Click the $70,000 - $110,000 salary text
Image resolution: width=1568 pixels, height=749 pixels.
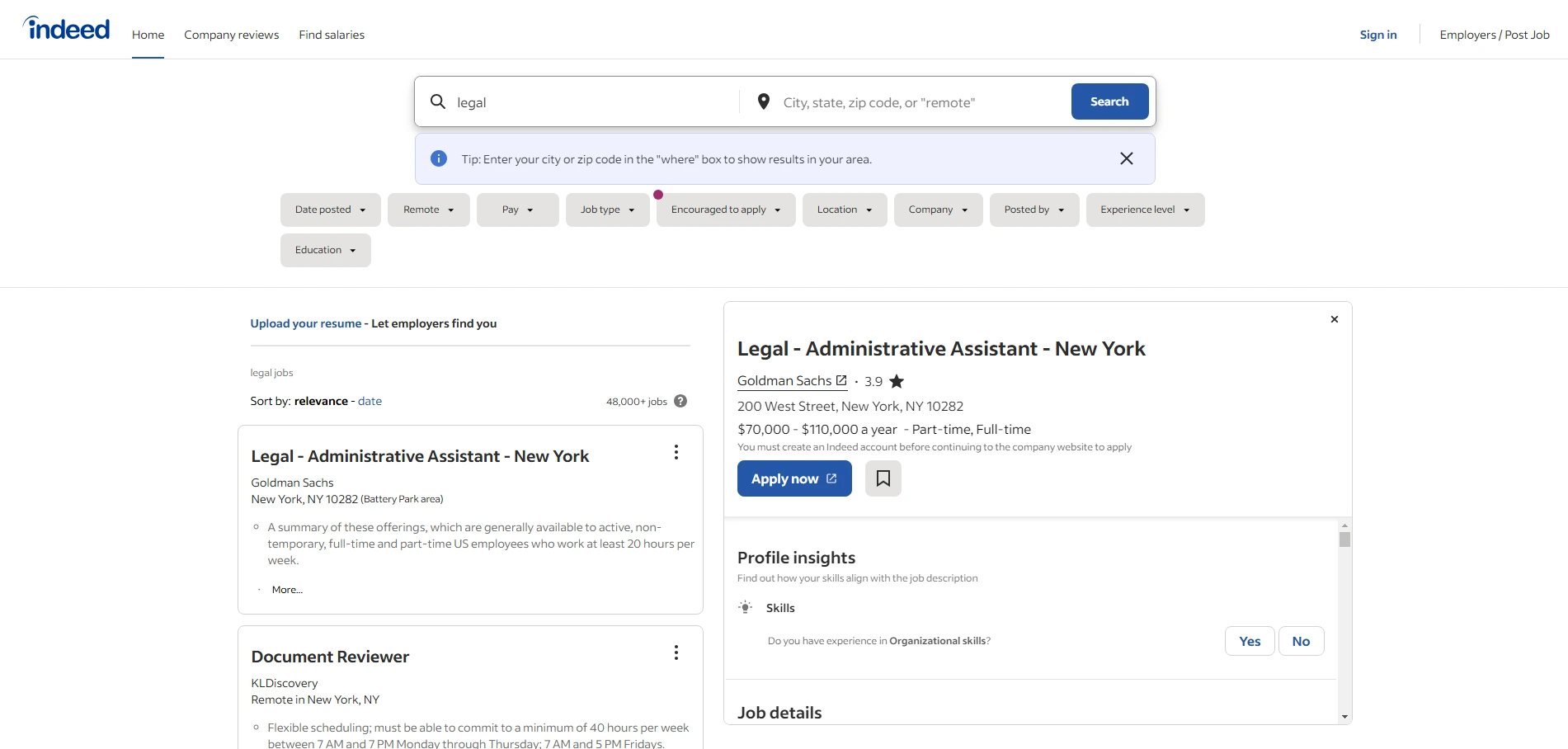pyautogui.click(x=817, y=429)
